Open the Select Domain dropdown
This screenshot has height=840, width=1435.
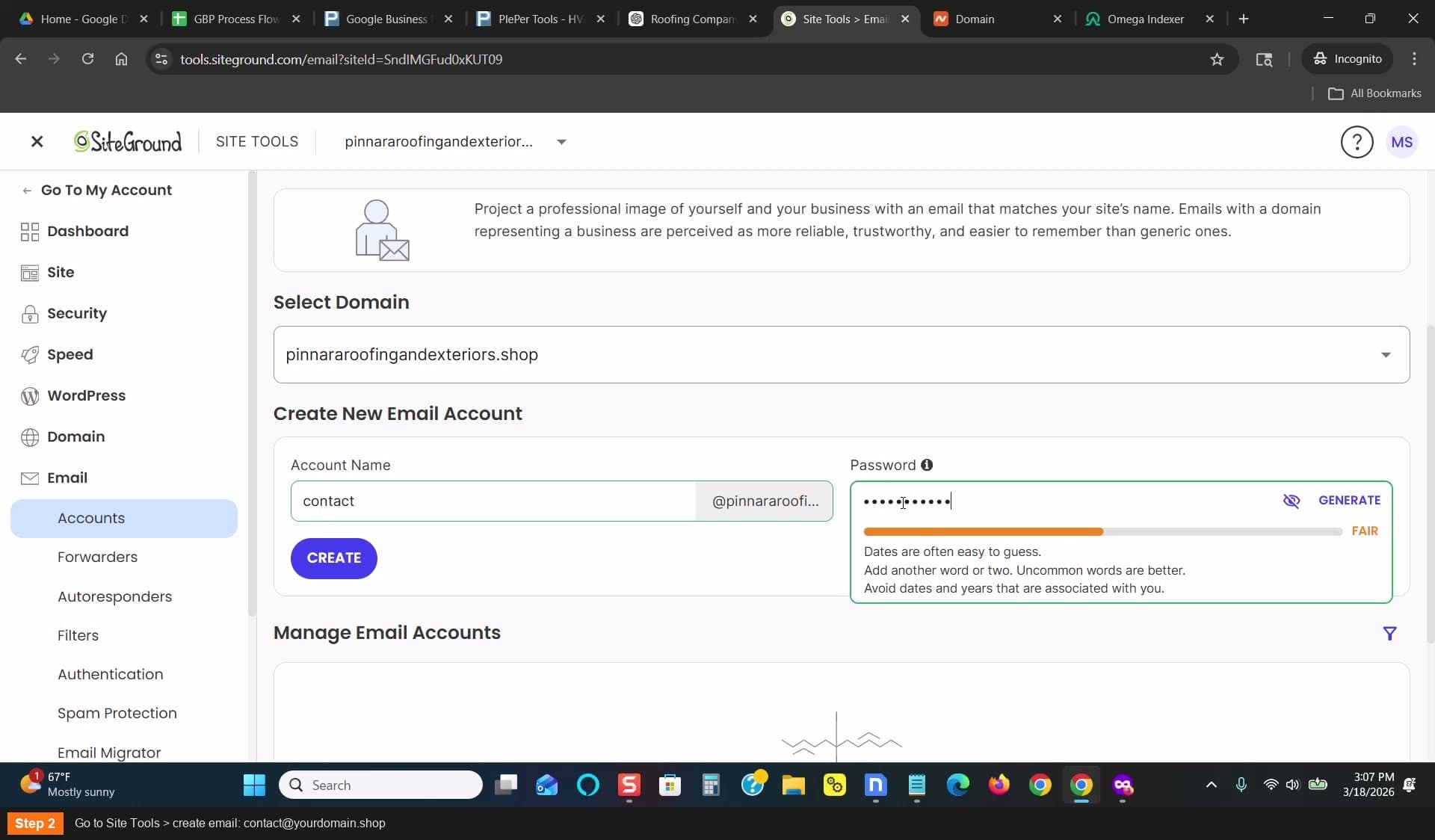click(842, 355)
